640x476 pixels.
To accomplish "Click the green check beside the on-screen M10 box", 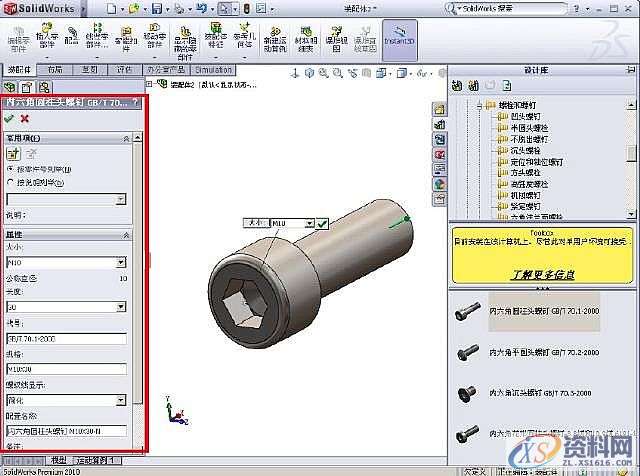I will coord(322,223).
